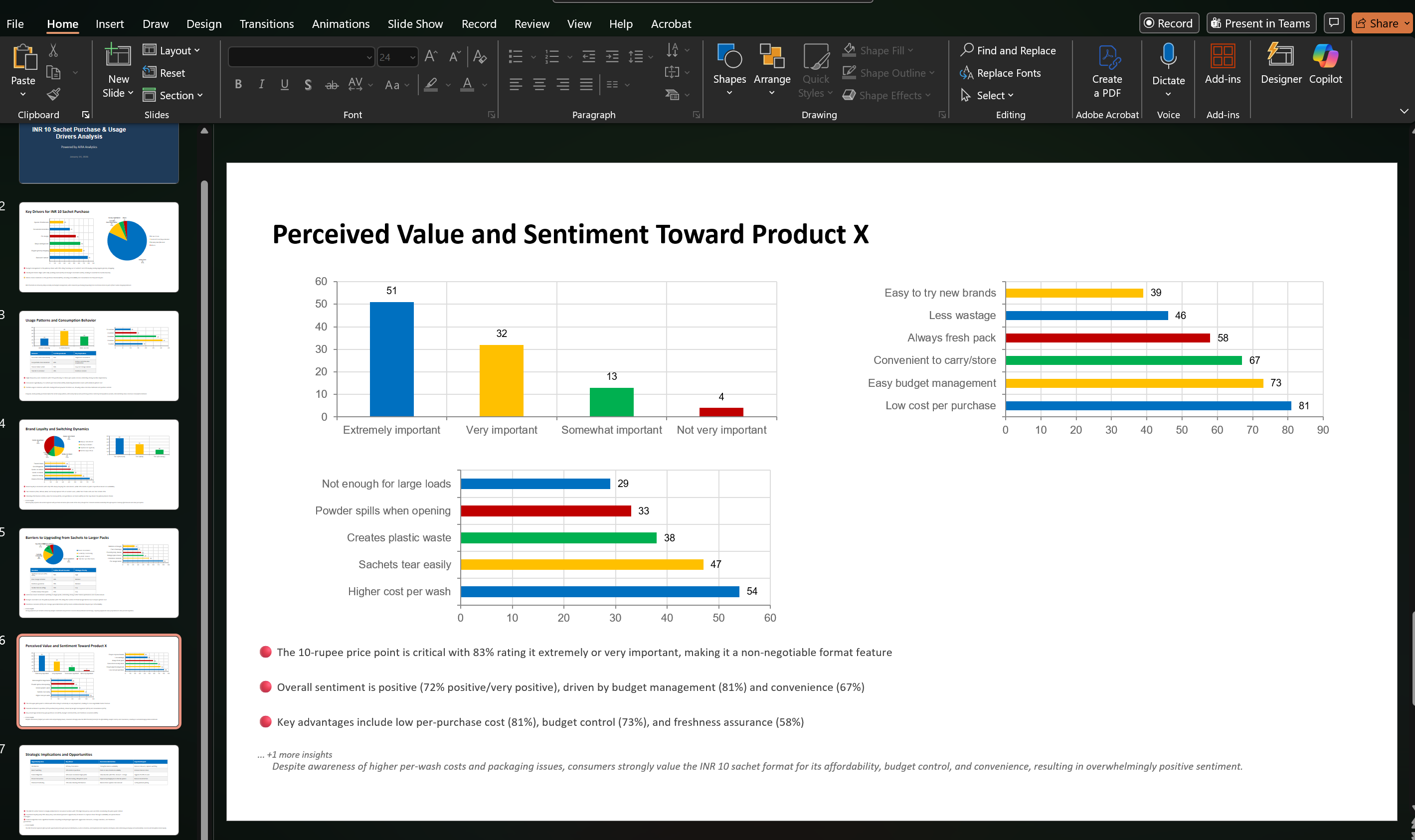Open the font size dropdown
Viewport: 1415px width, 840px height.
[x=413, y=57]
